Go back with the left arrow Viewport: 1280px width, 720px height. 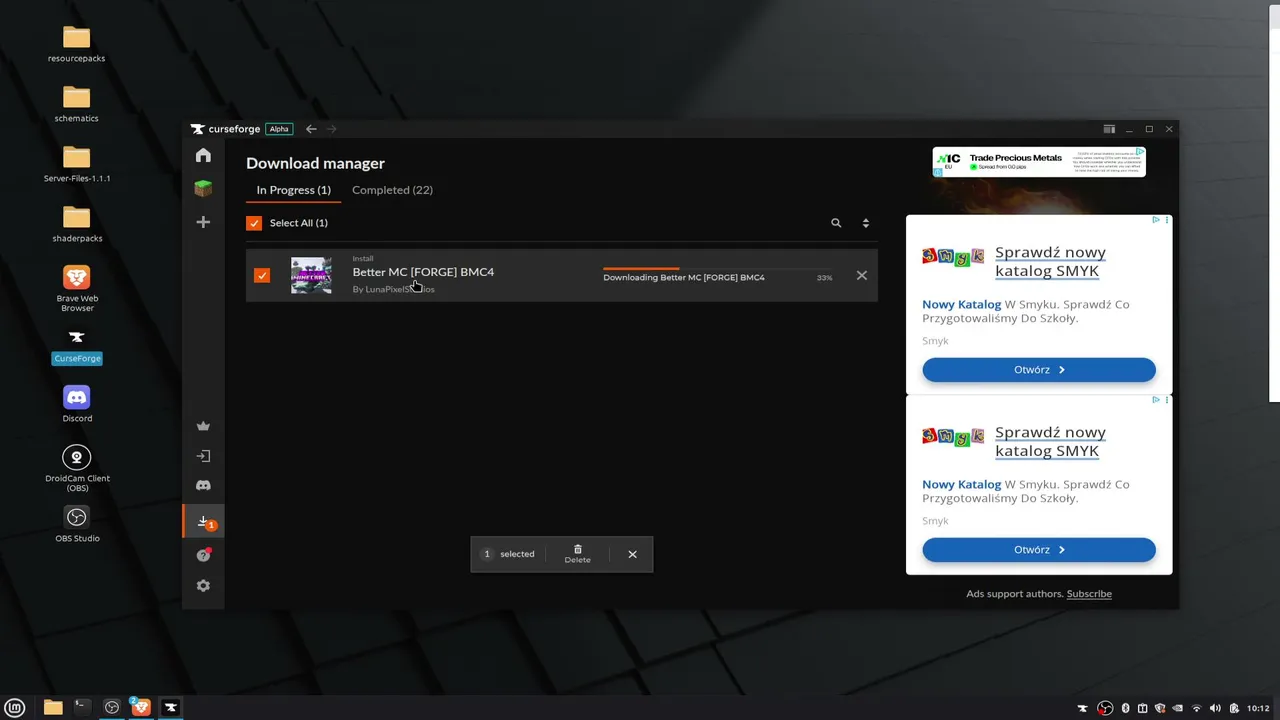[x=311, y=129]
